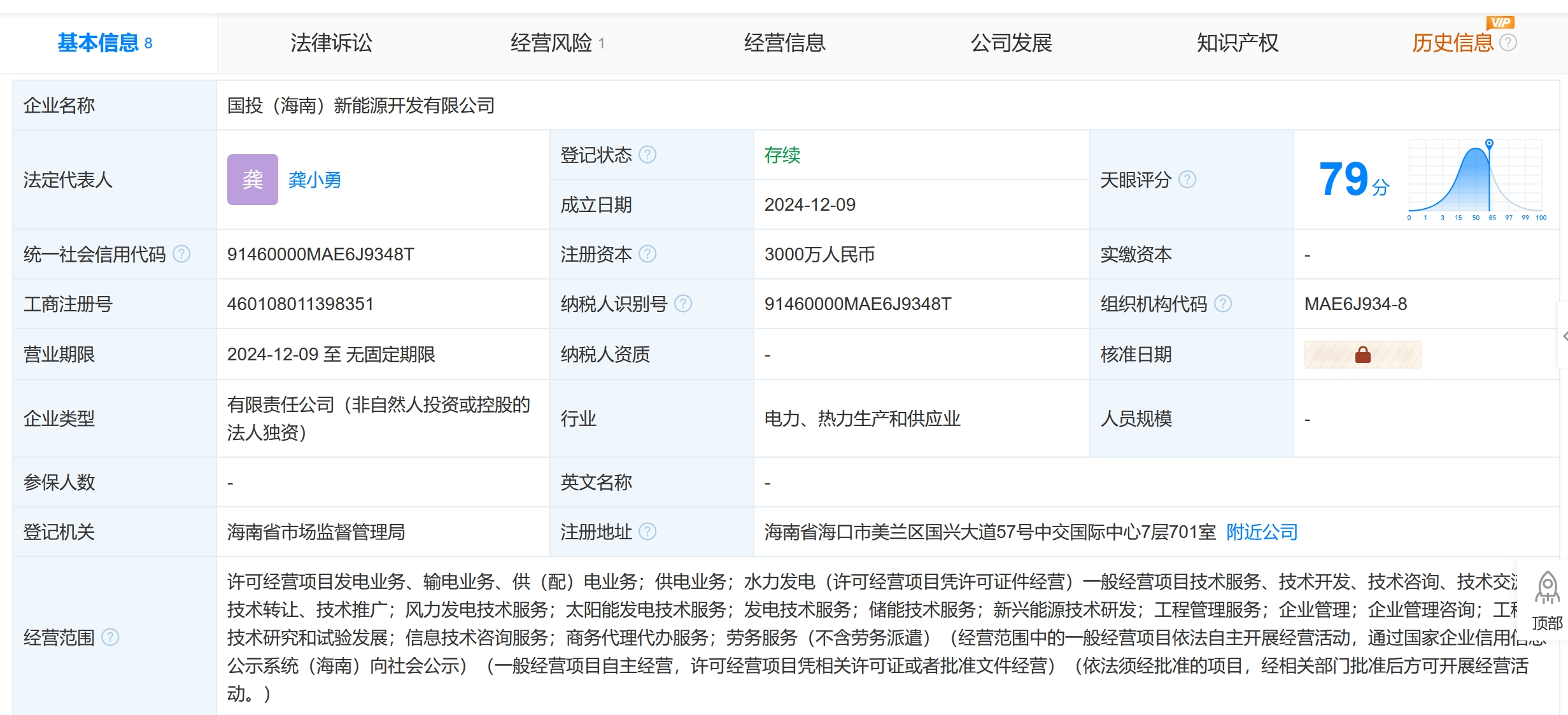This screenshot has height=715, width=1568.
Task: Switch to the 法律诉讼 tab
Action: tap(331, 43)
